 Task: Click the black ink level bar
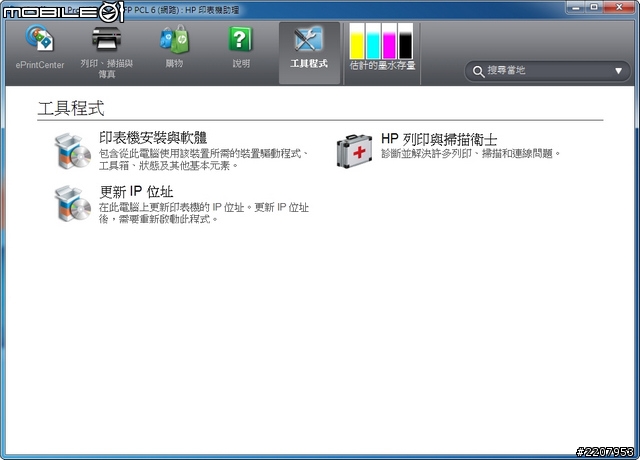click(405, 41)
